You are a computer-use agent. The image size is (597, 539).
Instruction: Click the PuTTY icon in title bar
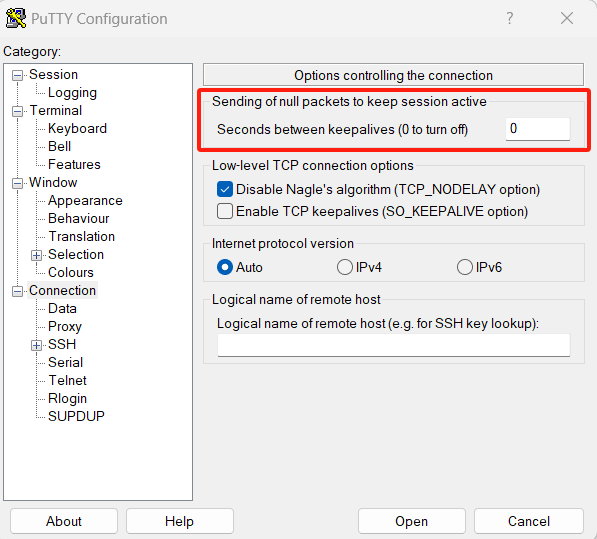pyautogui.click(x=16, y=18)
